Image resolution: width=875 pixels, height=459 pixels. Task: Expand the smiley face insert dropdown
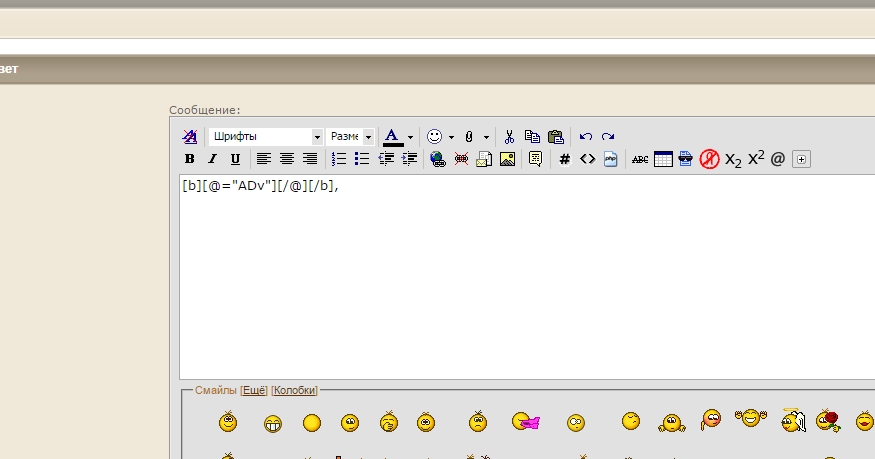451,137
